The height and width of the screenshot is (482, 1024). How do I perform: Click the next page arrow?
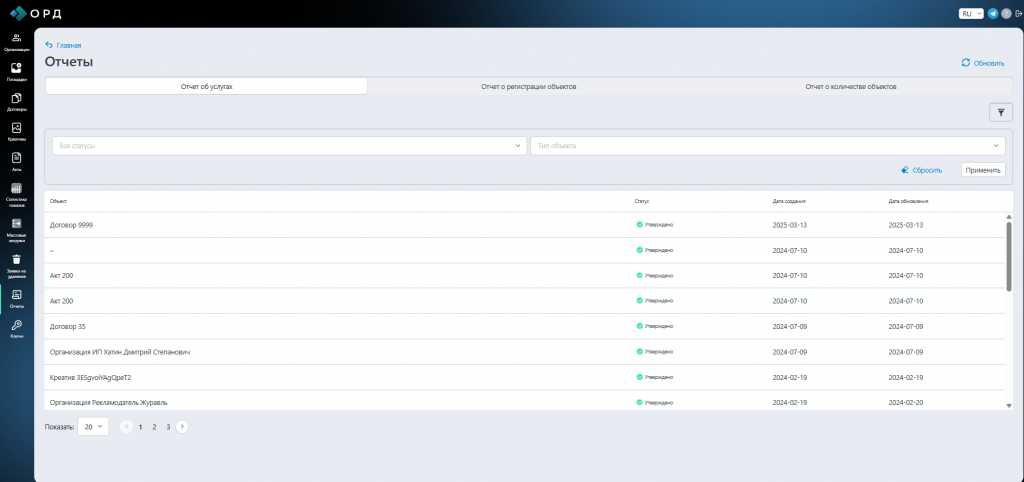(182, 426)
